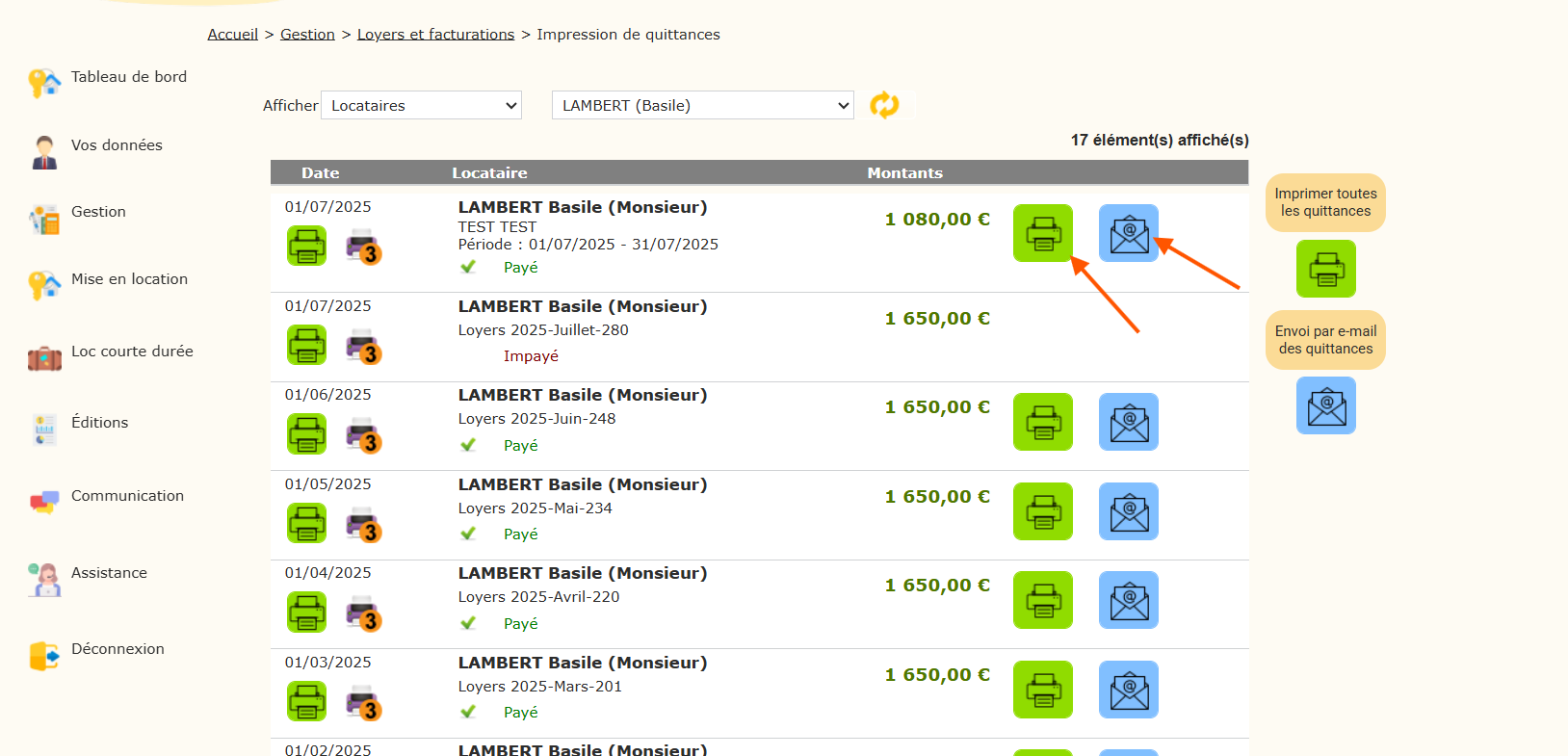Screen dimensions: 1568x756
Task: E-mail the Loyers 2025-Juin-248 receipt
Action: (1129, 422)
